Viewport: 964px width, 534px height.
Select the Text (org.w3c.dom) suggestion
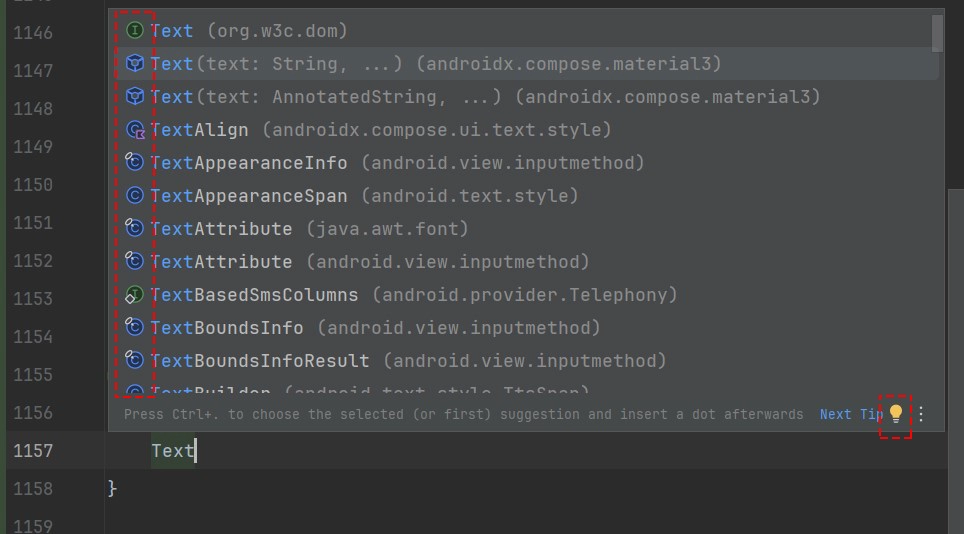[x=524, y=31]
